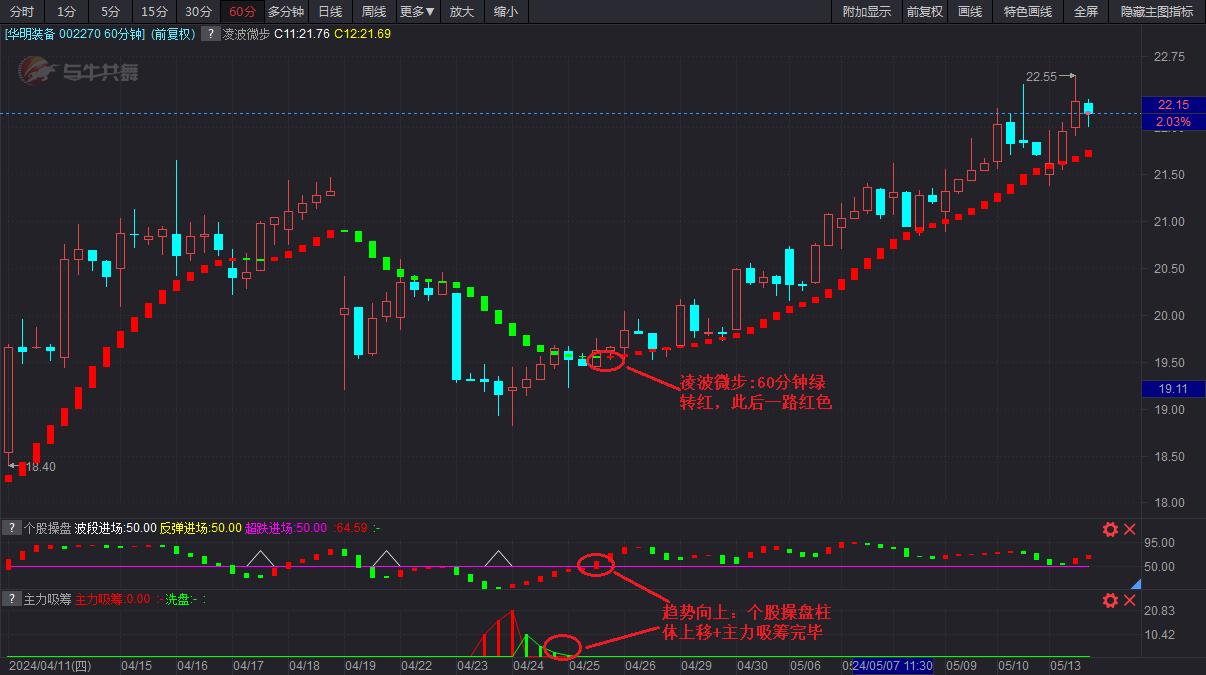Select the 1分 period tab

click(x=66, y=12)
